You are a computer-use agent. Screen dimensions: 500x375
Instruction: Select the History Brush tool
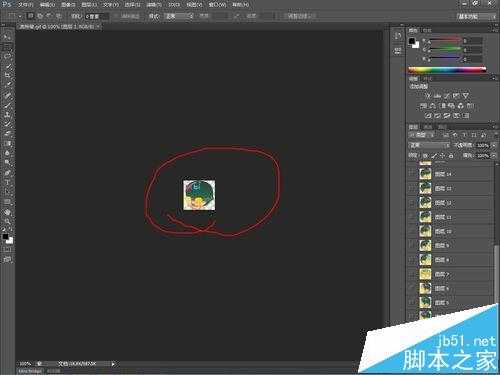pyautogui.click(x=7, y=125)
